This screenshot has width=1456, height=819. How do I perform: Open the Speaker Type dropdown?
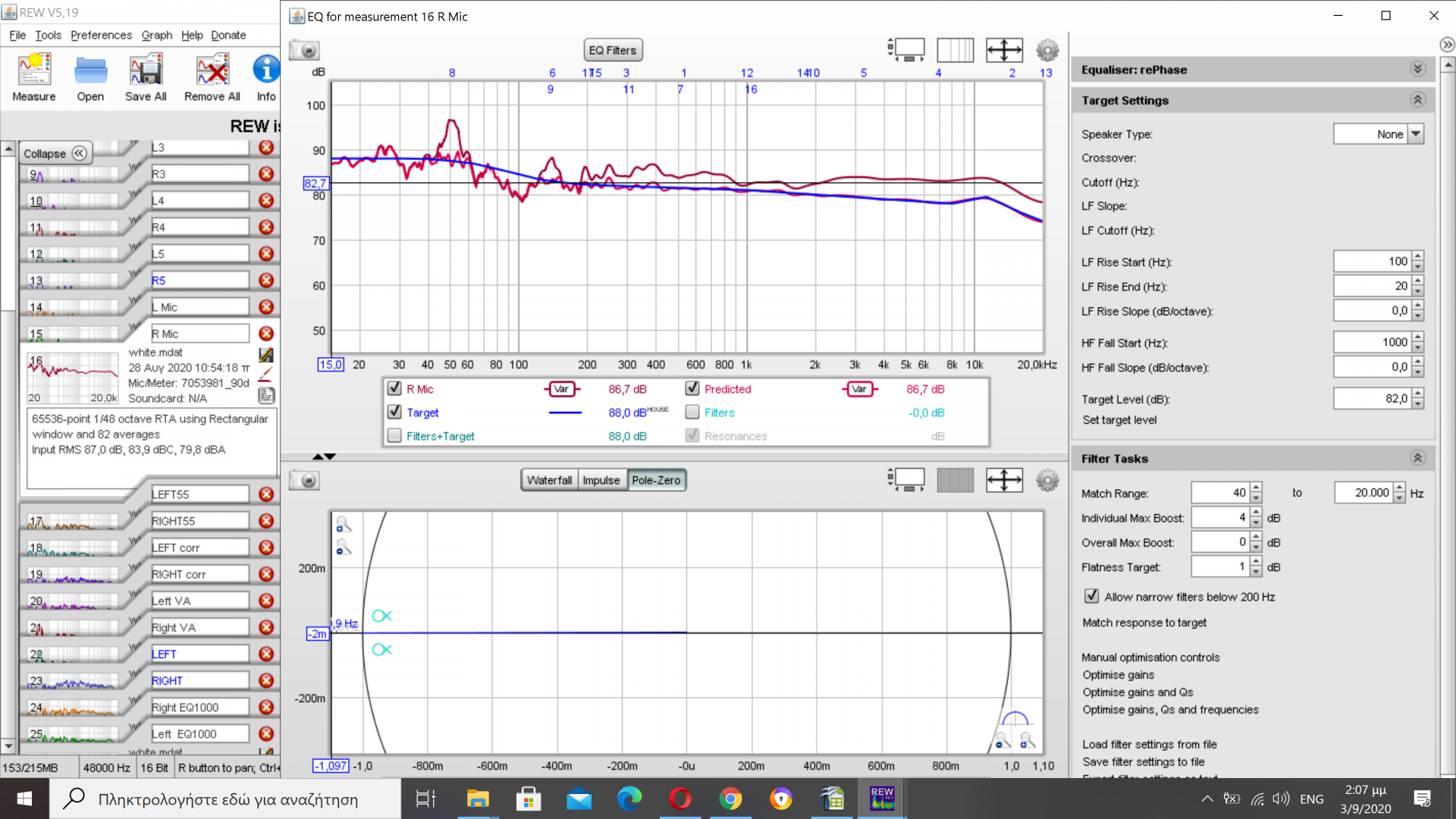pos(1416,134)
